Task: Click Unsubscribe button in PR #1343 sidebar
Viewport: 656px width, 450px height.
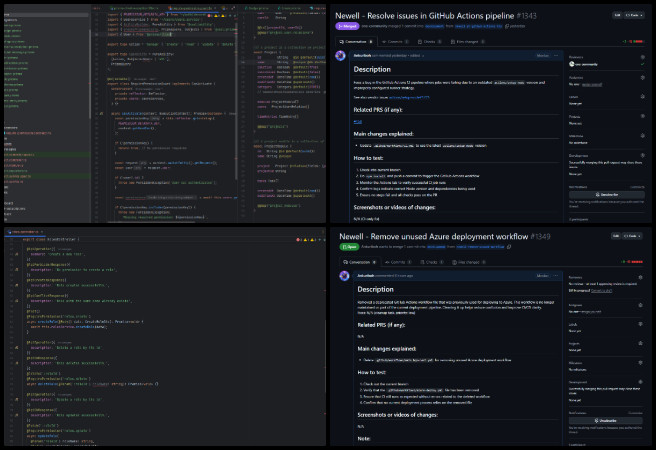Action: [x=606, y=195]
